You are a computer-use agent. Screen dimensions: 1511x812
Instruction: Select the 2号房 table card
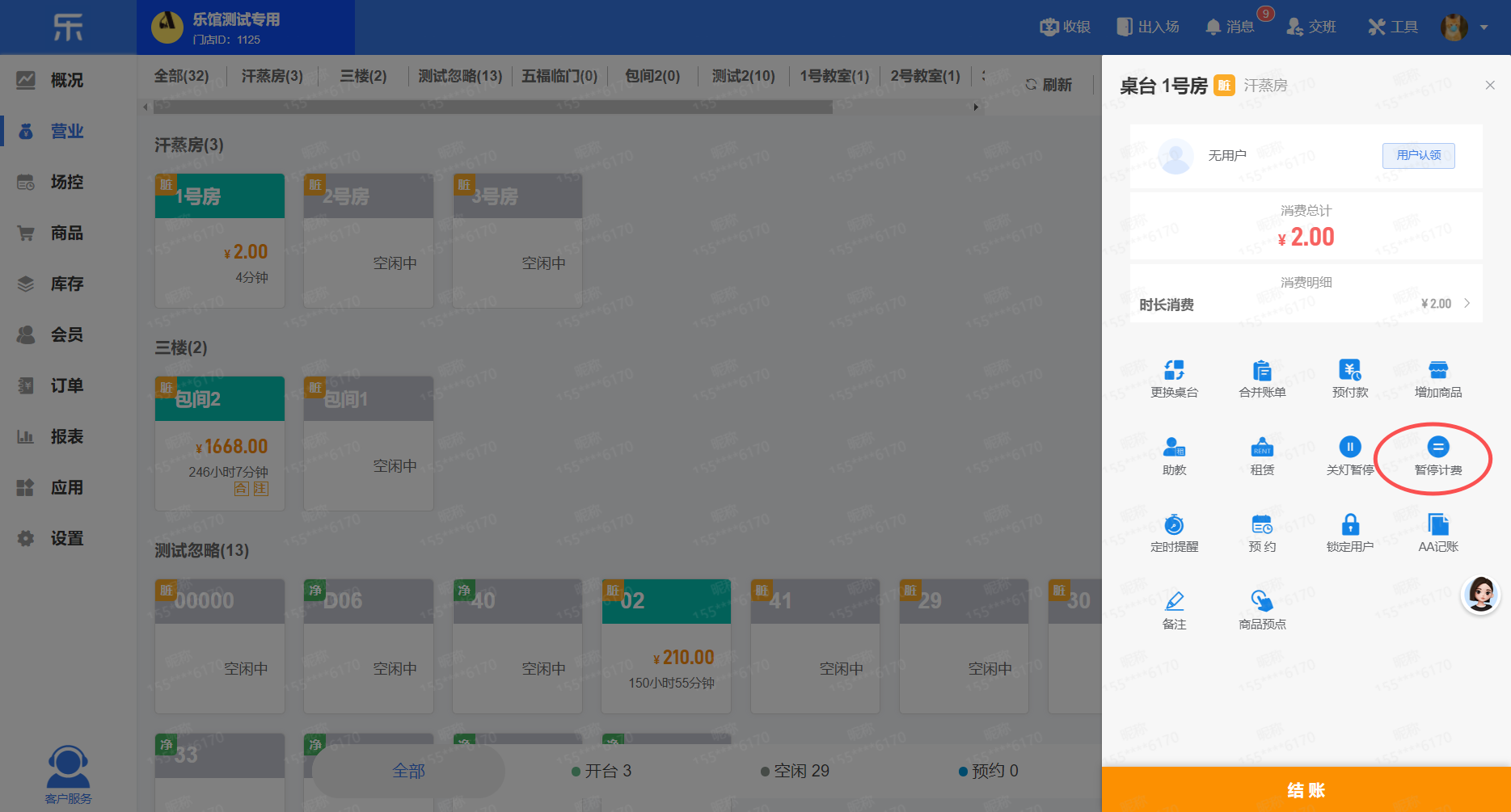(x=369, y=240)
